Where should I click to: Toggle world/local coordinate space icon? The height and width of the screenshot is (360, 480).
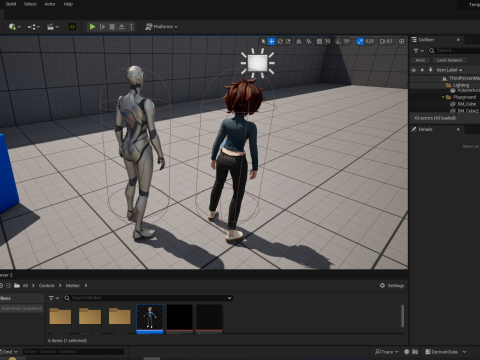299,41
